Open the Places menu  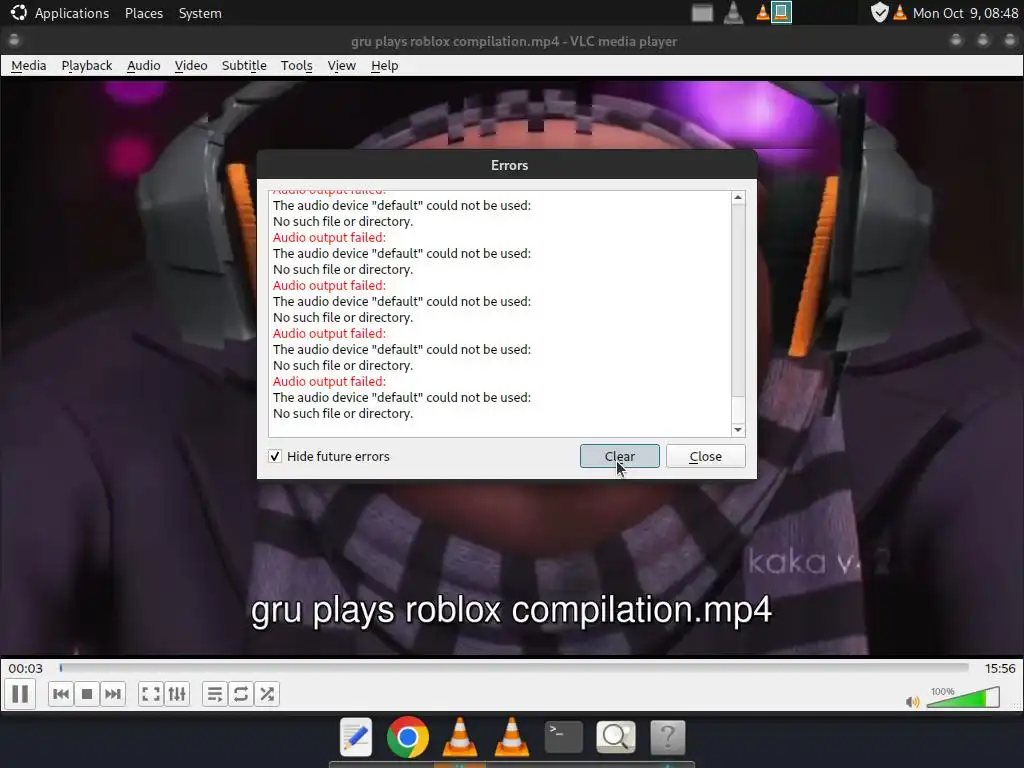coord(144,13)
